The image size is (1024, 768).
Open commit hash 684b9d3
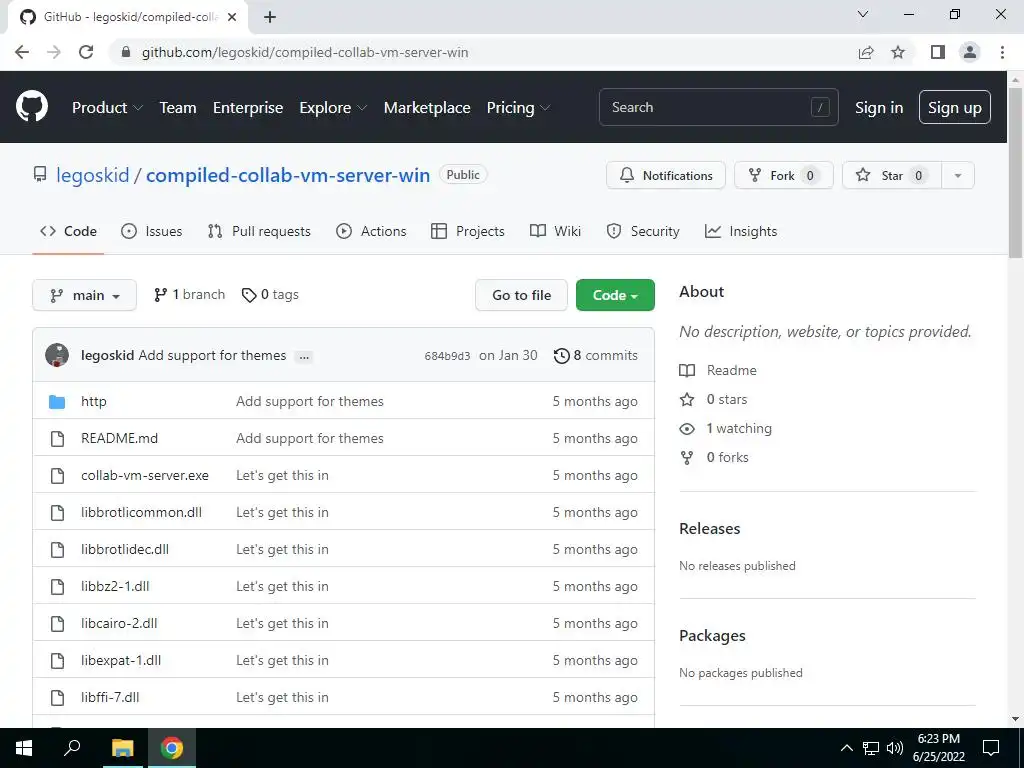point(447,356)
